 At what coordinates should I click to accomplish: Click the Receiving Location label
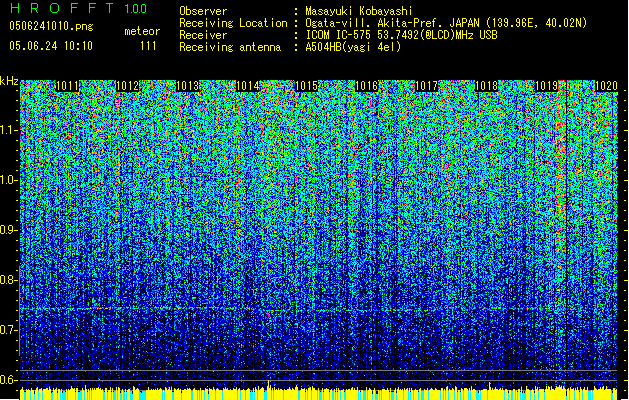tap(233, 23)
